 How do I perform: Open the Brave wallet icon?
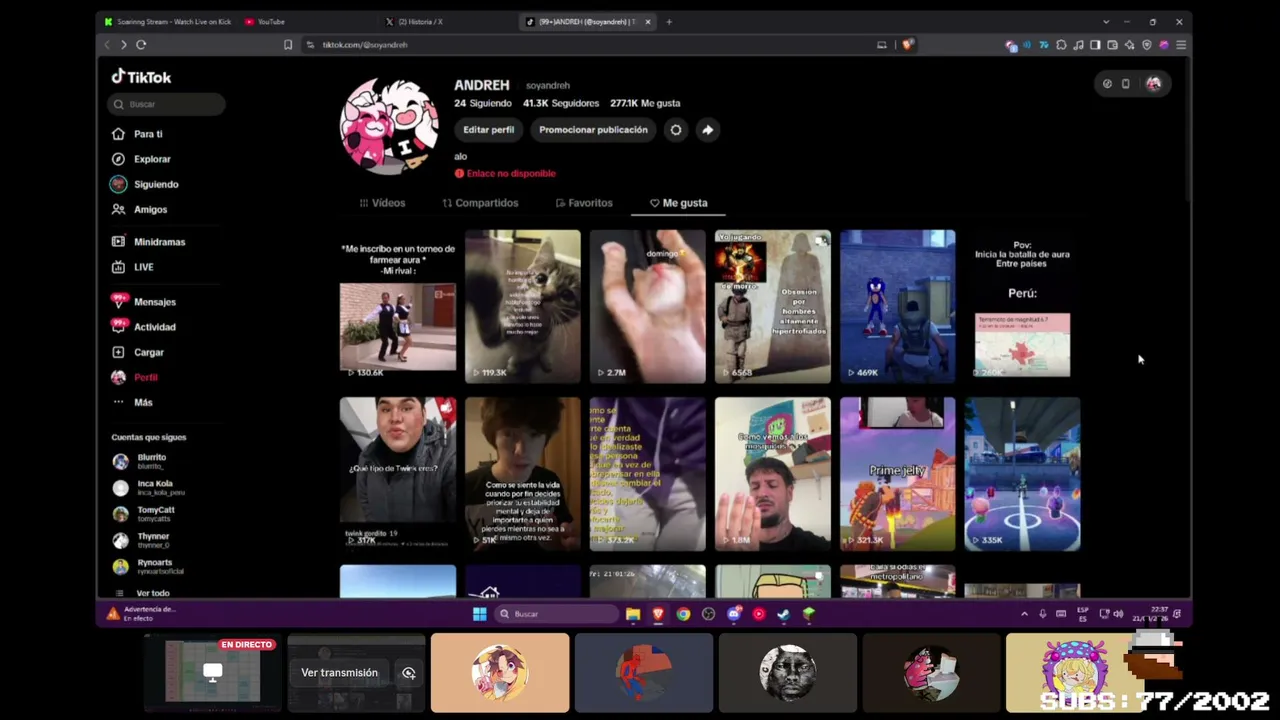click(1112, 45)
